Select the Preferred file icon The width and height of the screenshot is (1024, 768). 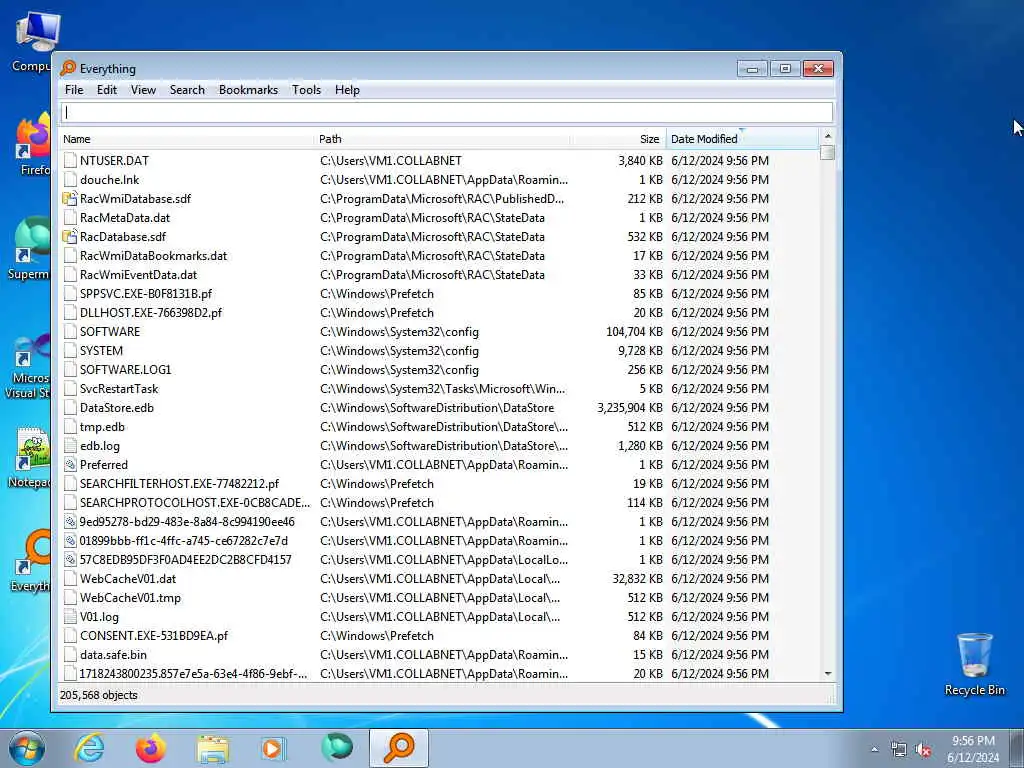point(70,465)
